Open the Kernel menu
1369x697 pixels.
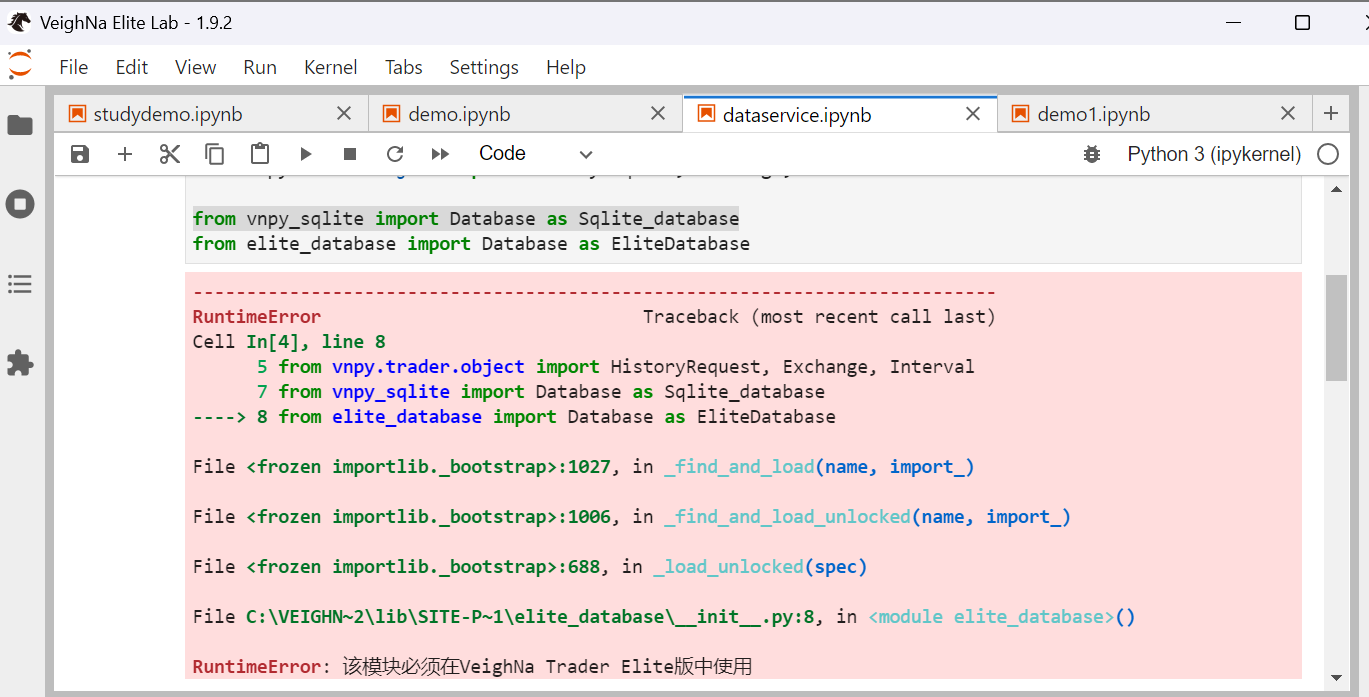click(330, 67)
